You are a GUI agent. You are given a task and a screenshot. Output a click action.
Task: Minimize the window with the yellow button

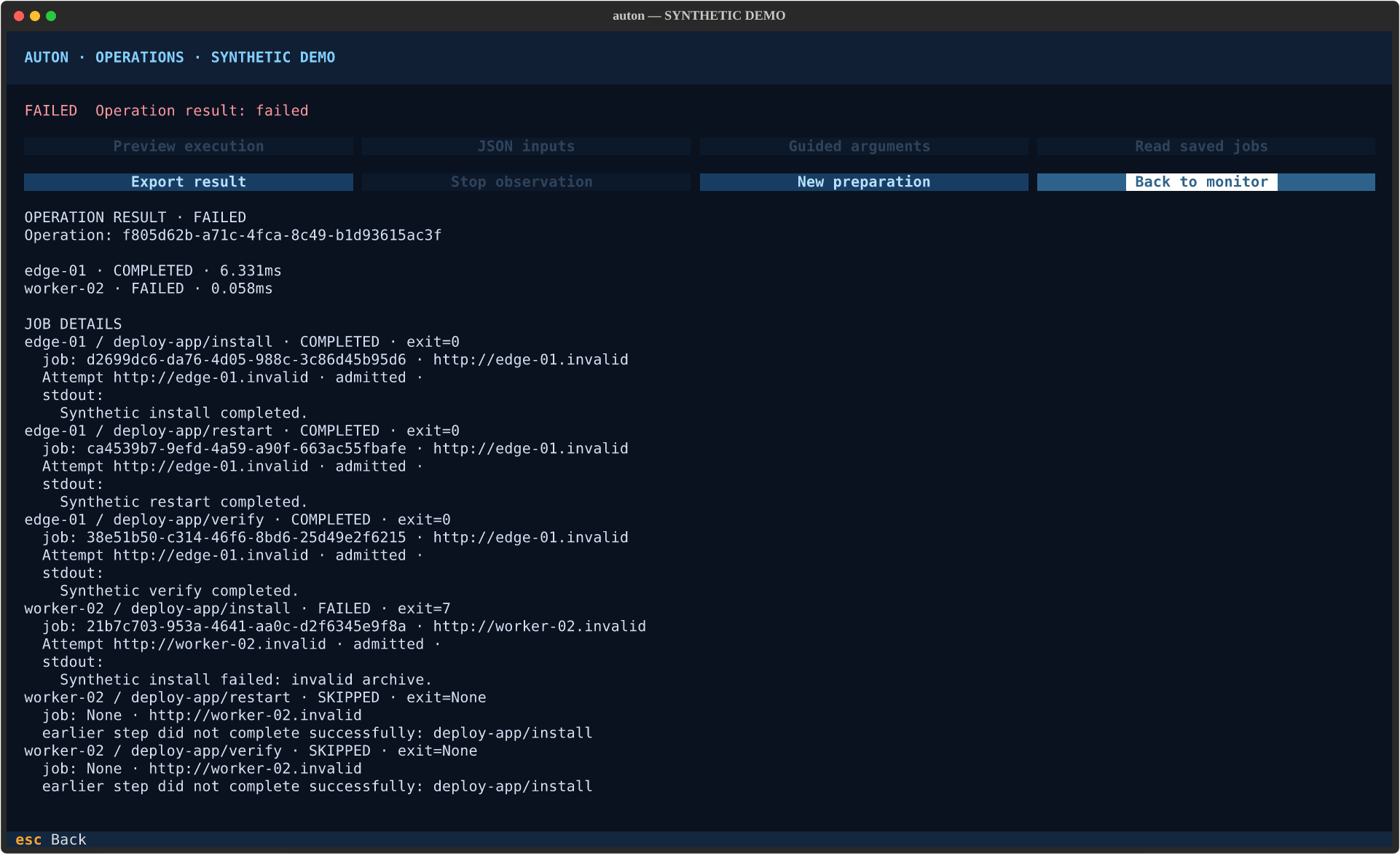(35, 16)
